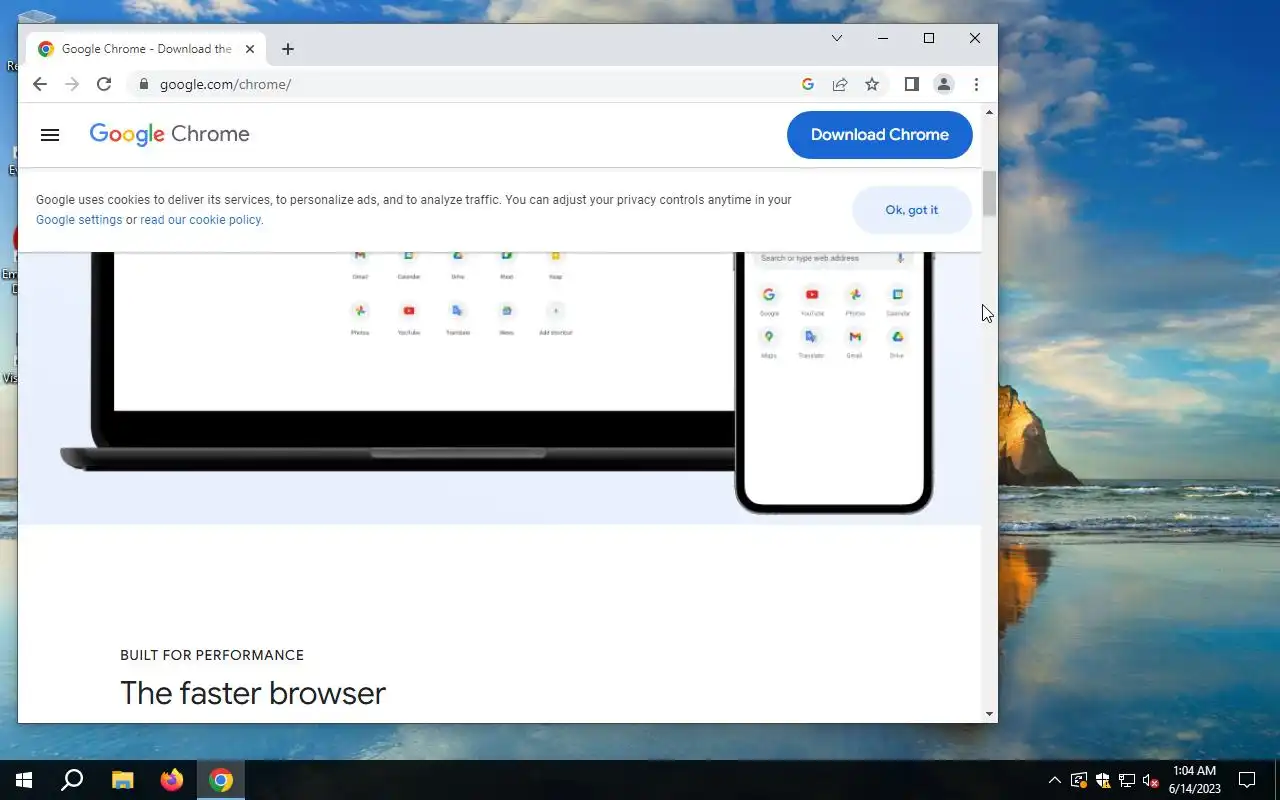
Task: Click the Gmail icon in phone mockup
Action: click(x=854, y=337)
